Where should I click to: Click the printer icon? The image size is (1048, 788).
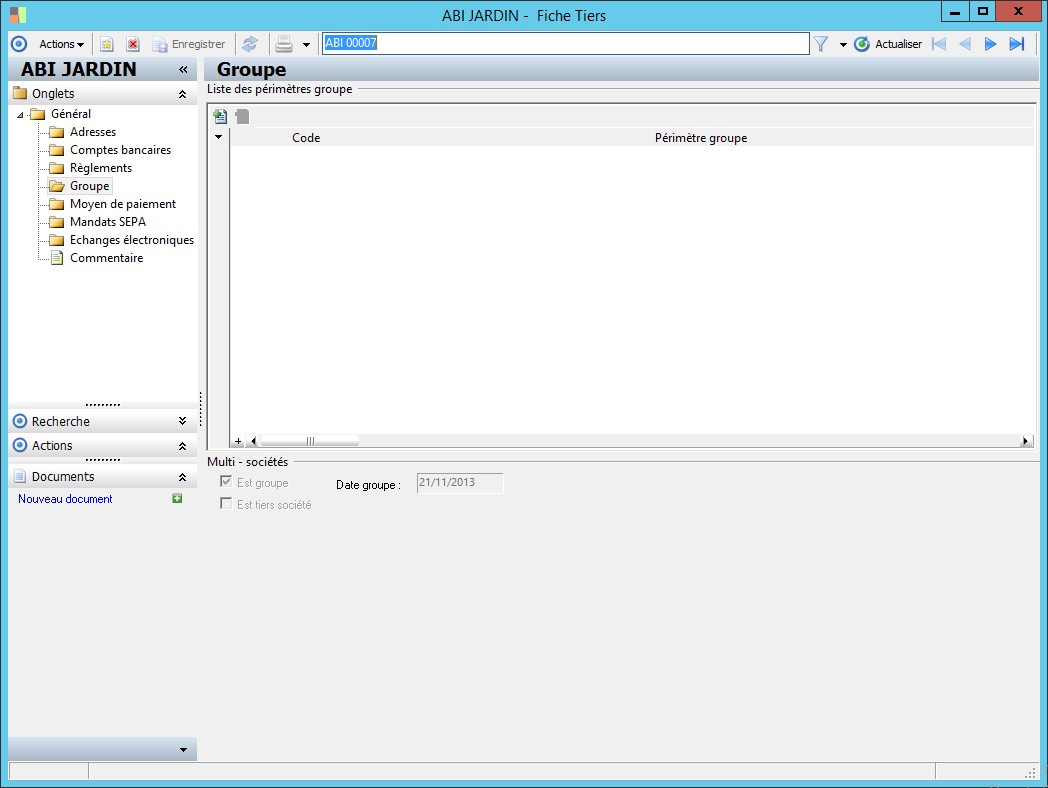click(284, 44)
